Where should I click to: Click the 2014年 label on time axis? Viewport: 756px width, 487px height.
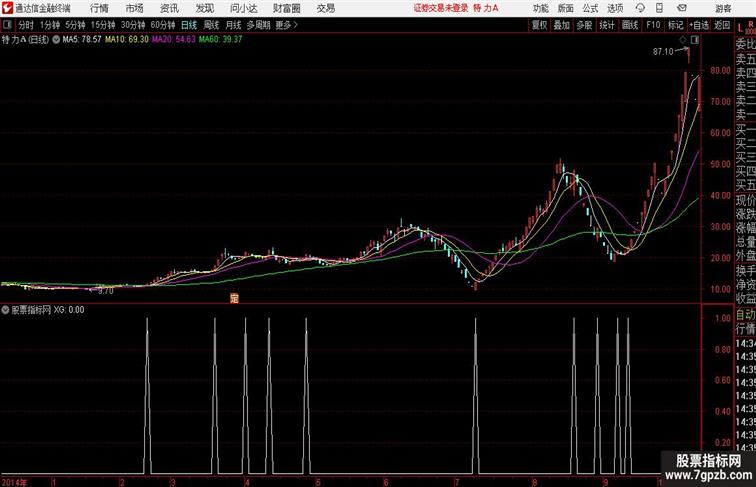point(14,483)
